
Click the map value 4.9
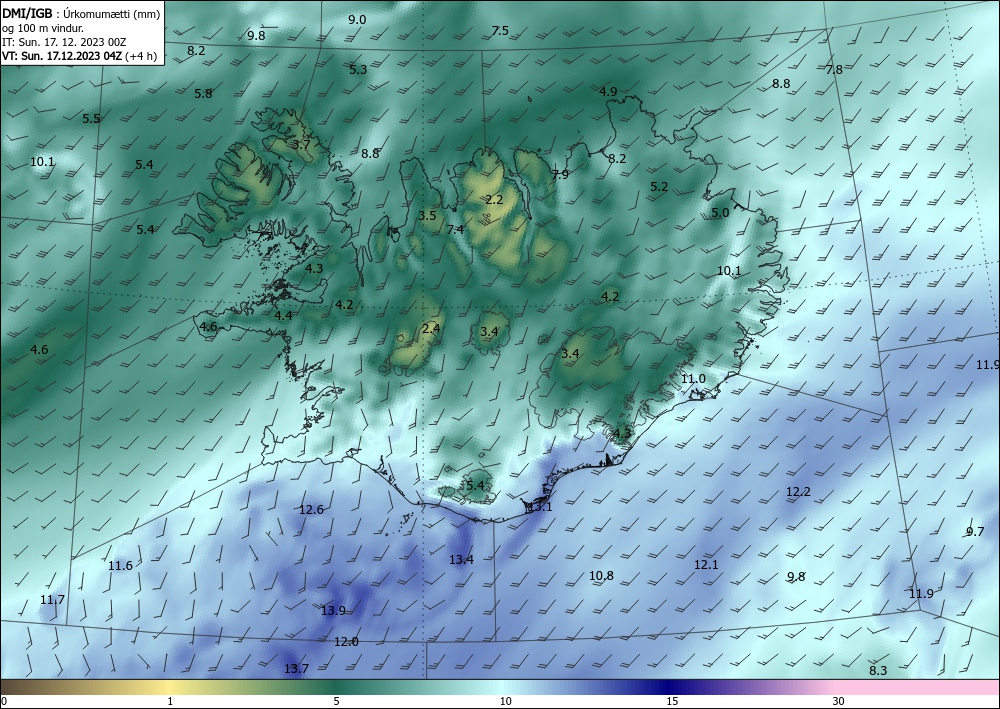(x=608, y=92)
